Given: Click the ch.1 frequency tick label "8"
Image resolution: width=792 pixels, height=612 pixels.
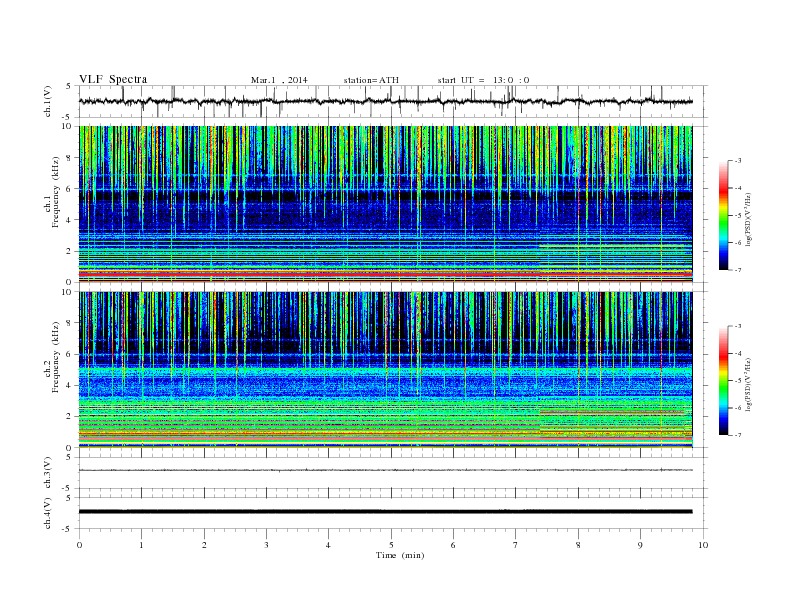Looking at the screenshot, I should coord(70,158).
